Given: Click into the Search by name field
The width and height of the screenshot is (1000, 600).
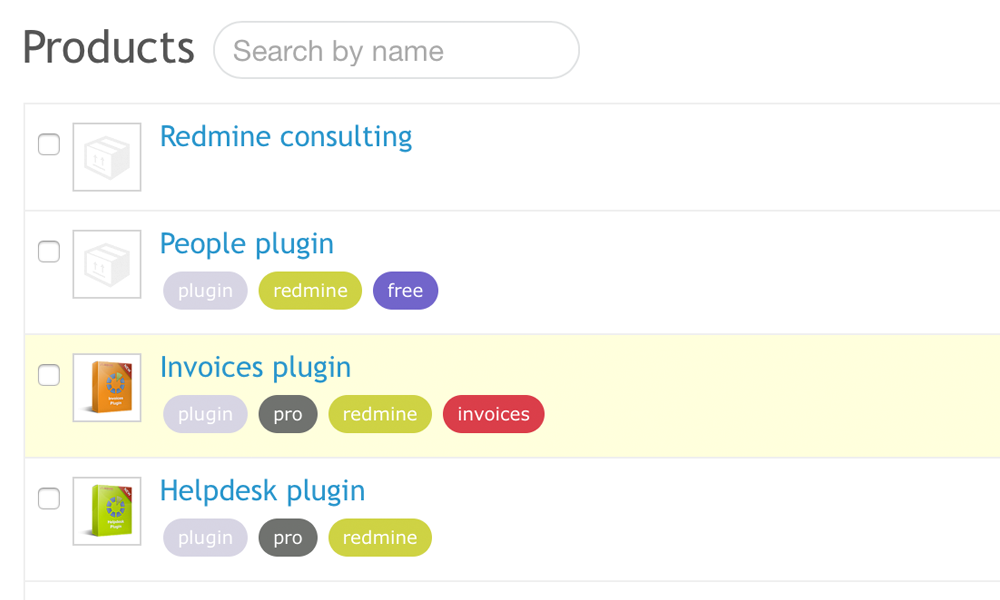Looking at the screenshot, I should [396, 51].
